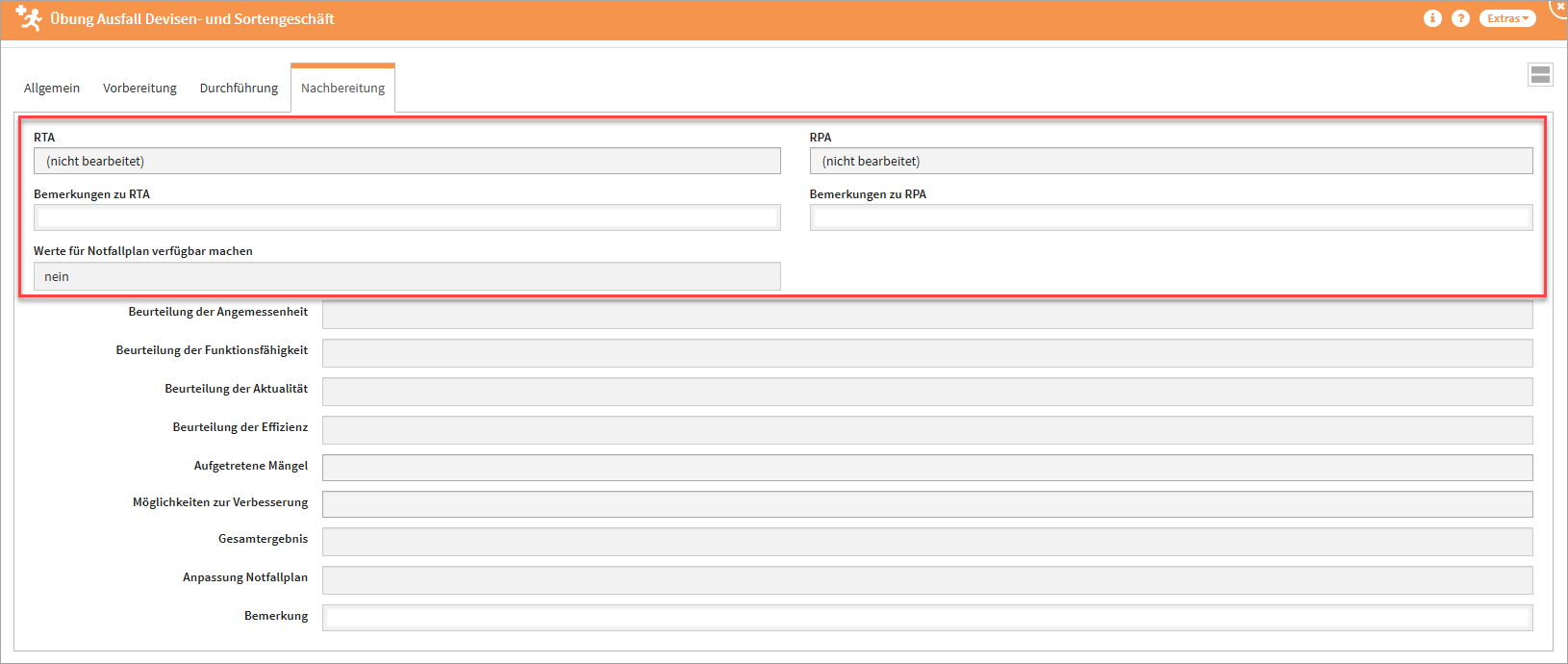This screenshot has height=664, width=1568.
Task: Open the RTA dropdown field
Action: click(407, 162)
